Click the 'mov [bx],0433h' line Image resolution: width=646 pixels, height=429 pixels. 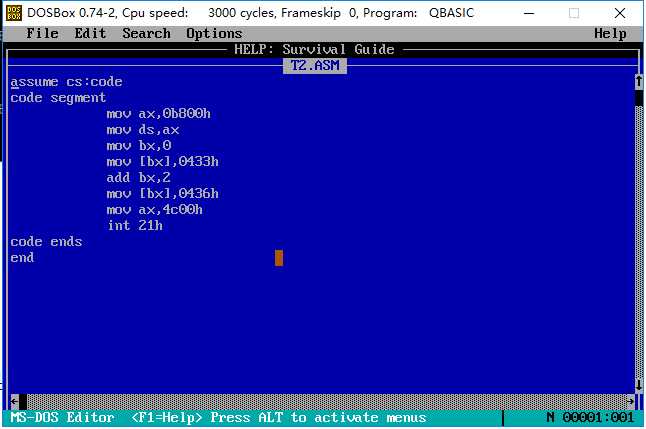[162, 162]
